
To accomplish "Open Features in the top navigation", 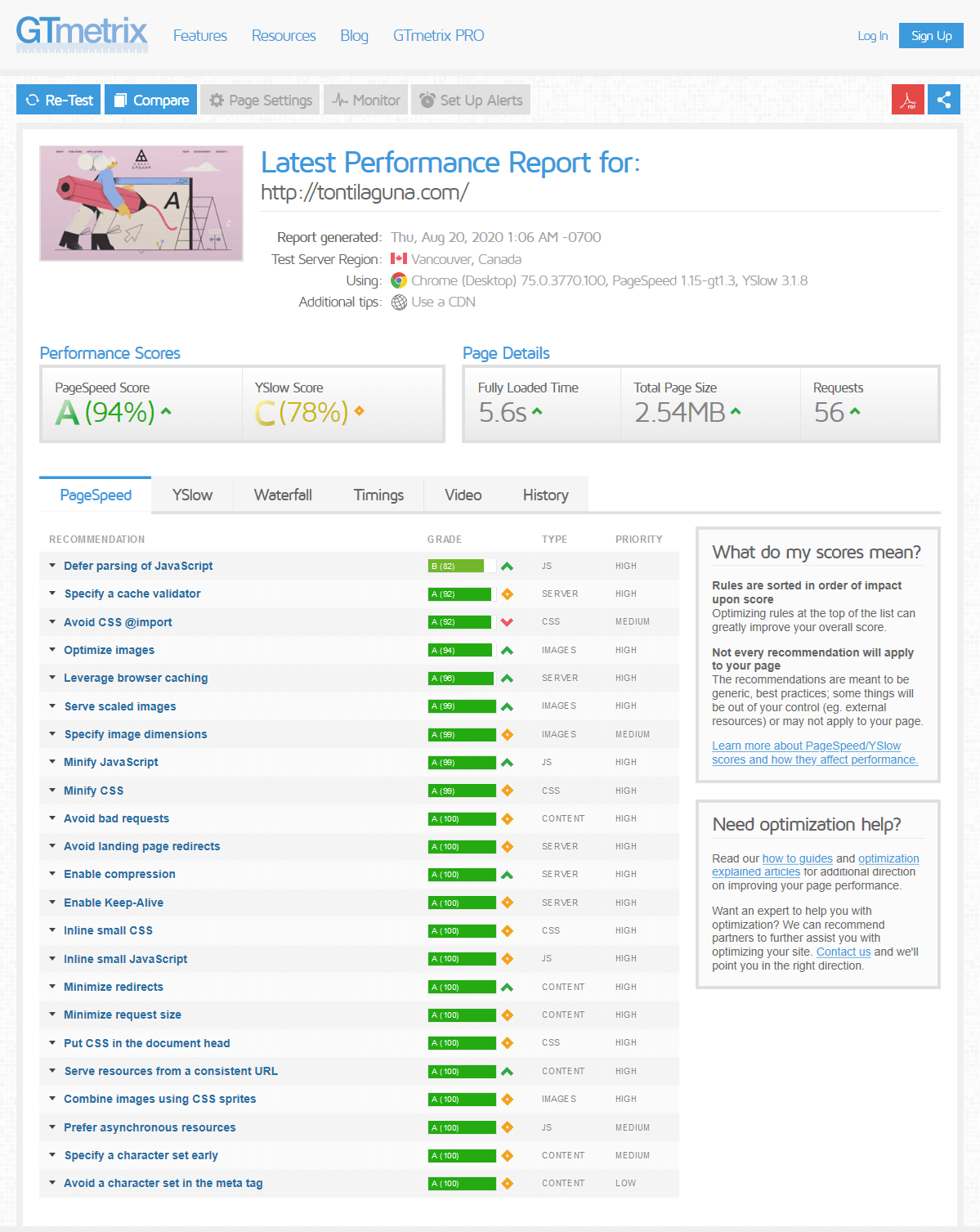I will click(200, 36).
